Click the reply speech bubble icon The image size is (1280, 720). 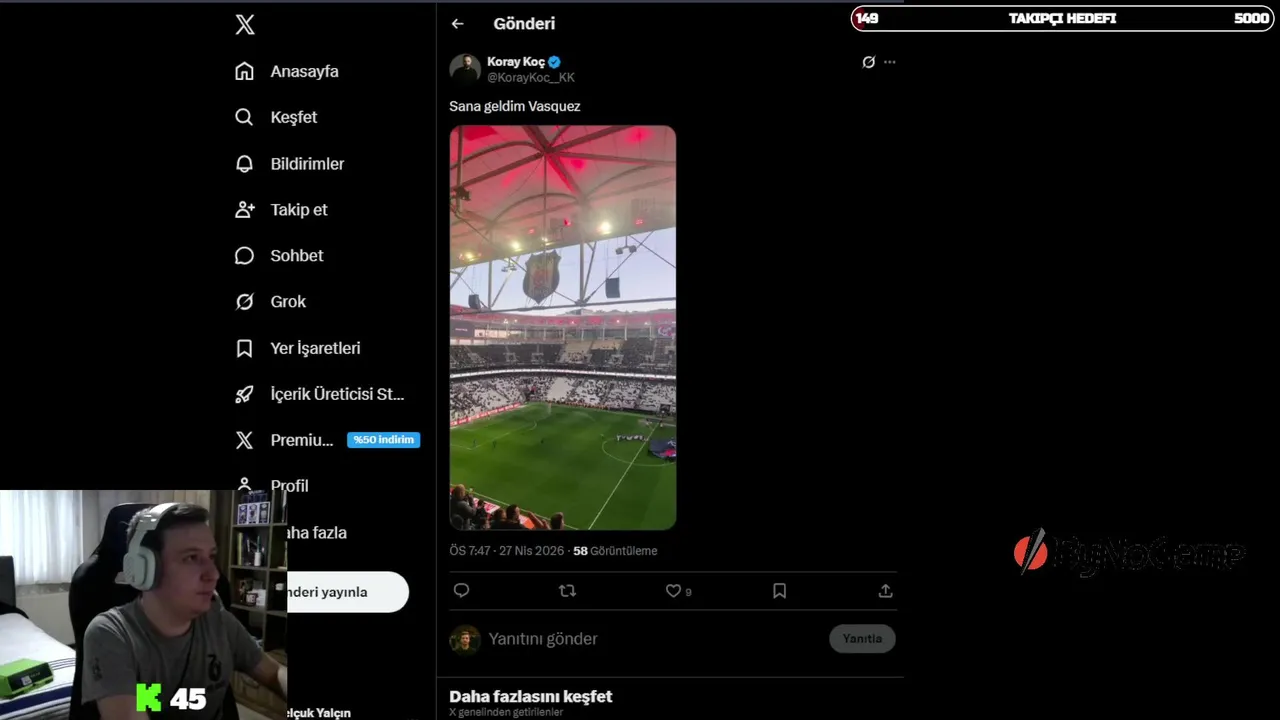(461, 591)
